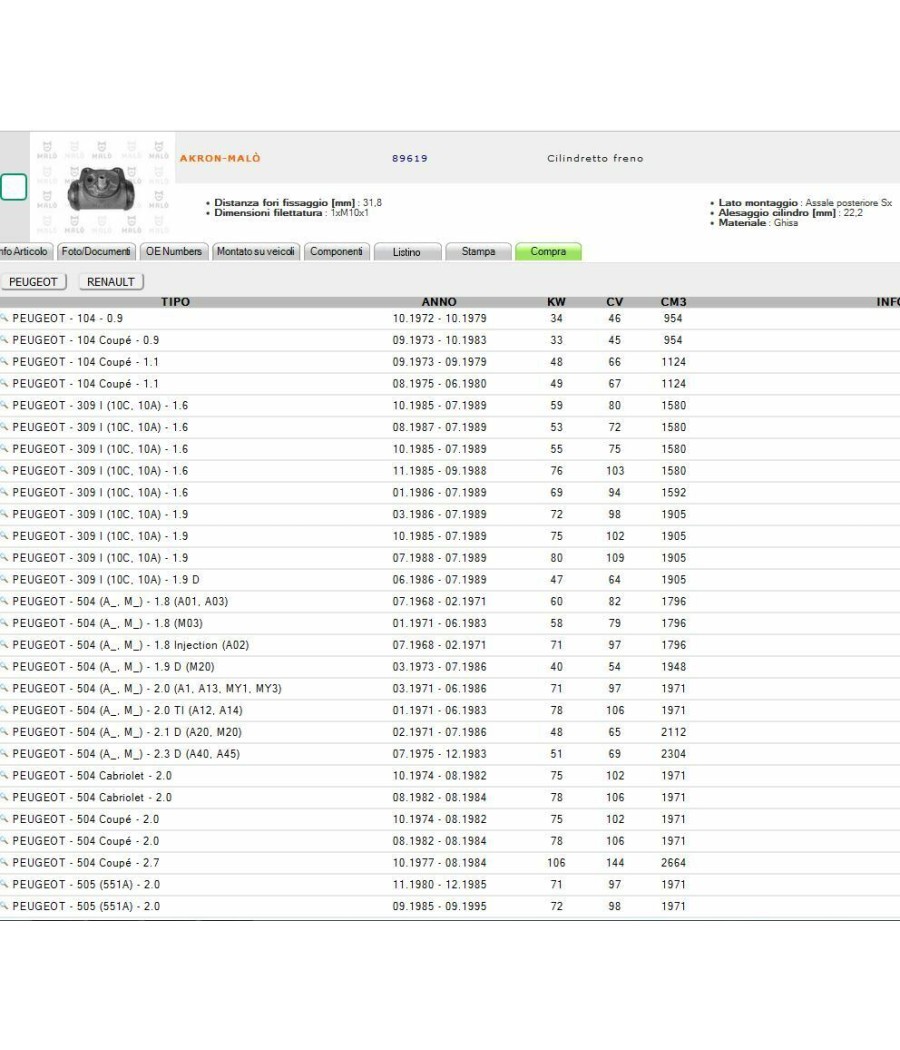The width and height of the screenshot is (900, 1050).
Task: Click the KW column header
Action: (x=556, y=302)
